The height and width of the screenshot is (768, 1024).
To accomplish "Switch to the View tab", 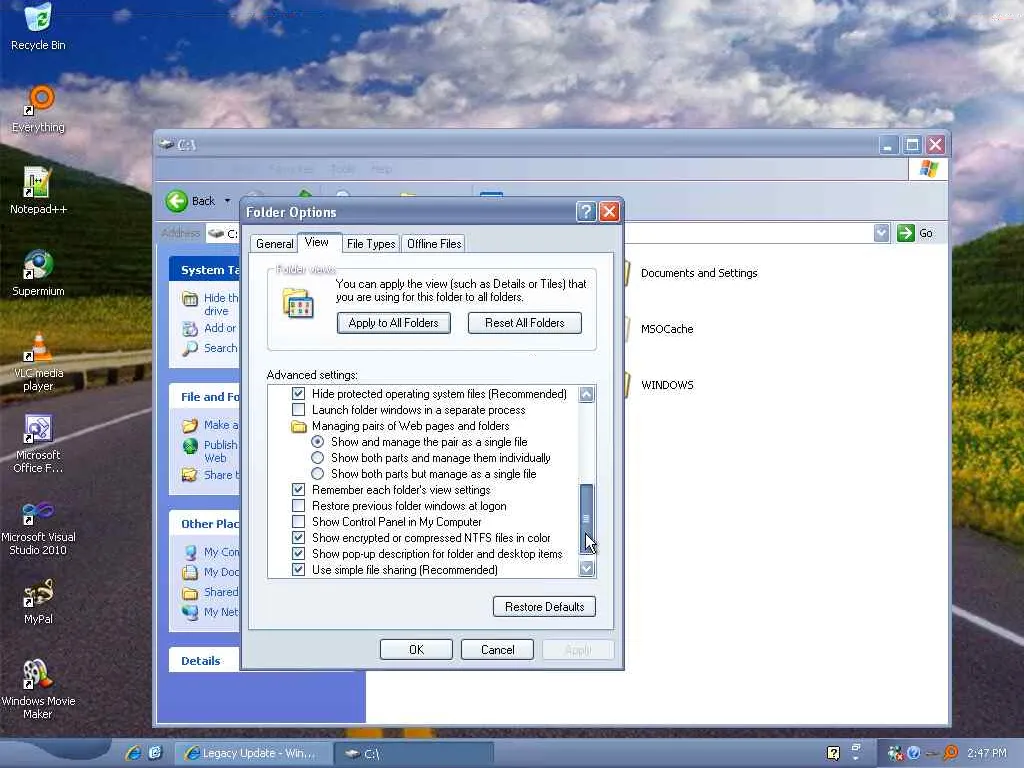I will (317, 242).
